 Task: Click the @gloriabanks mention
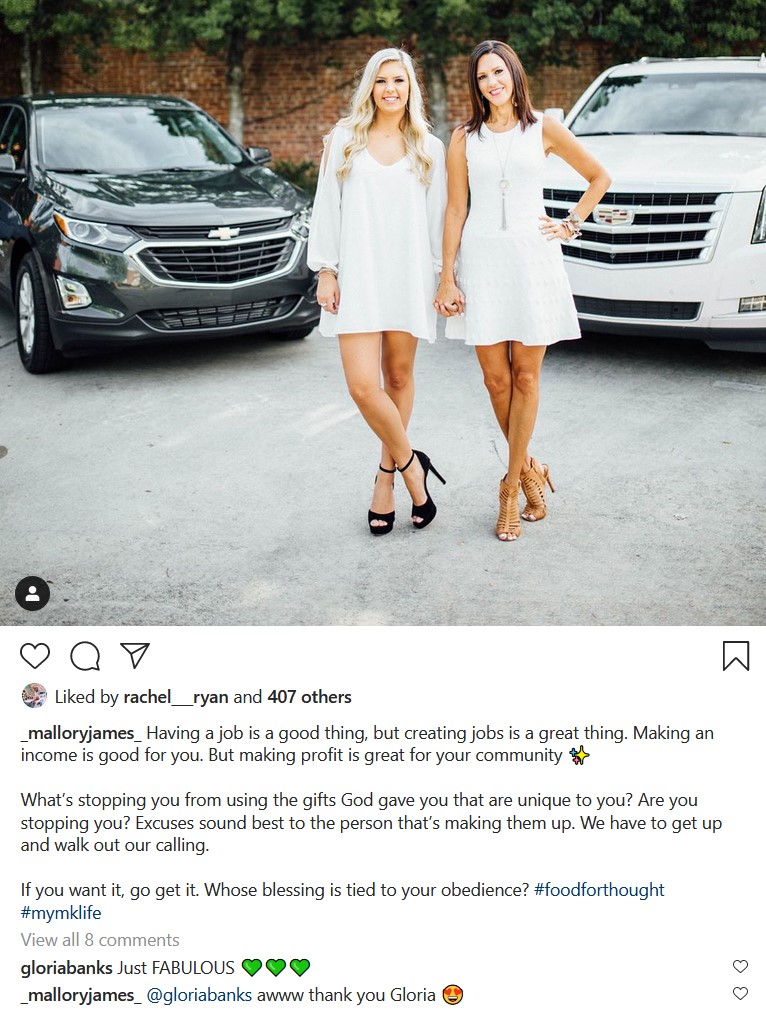[199, 995]
